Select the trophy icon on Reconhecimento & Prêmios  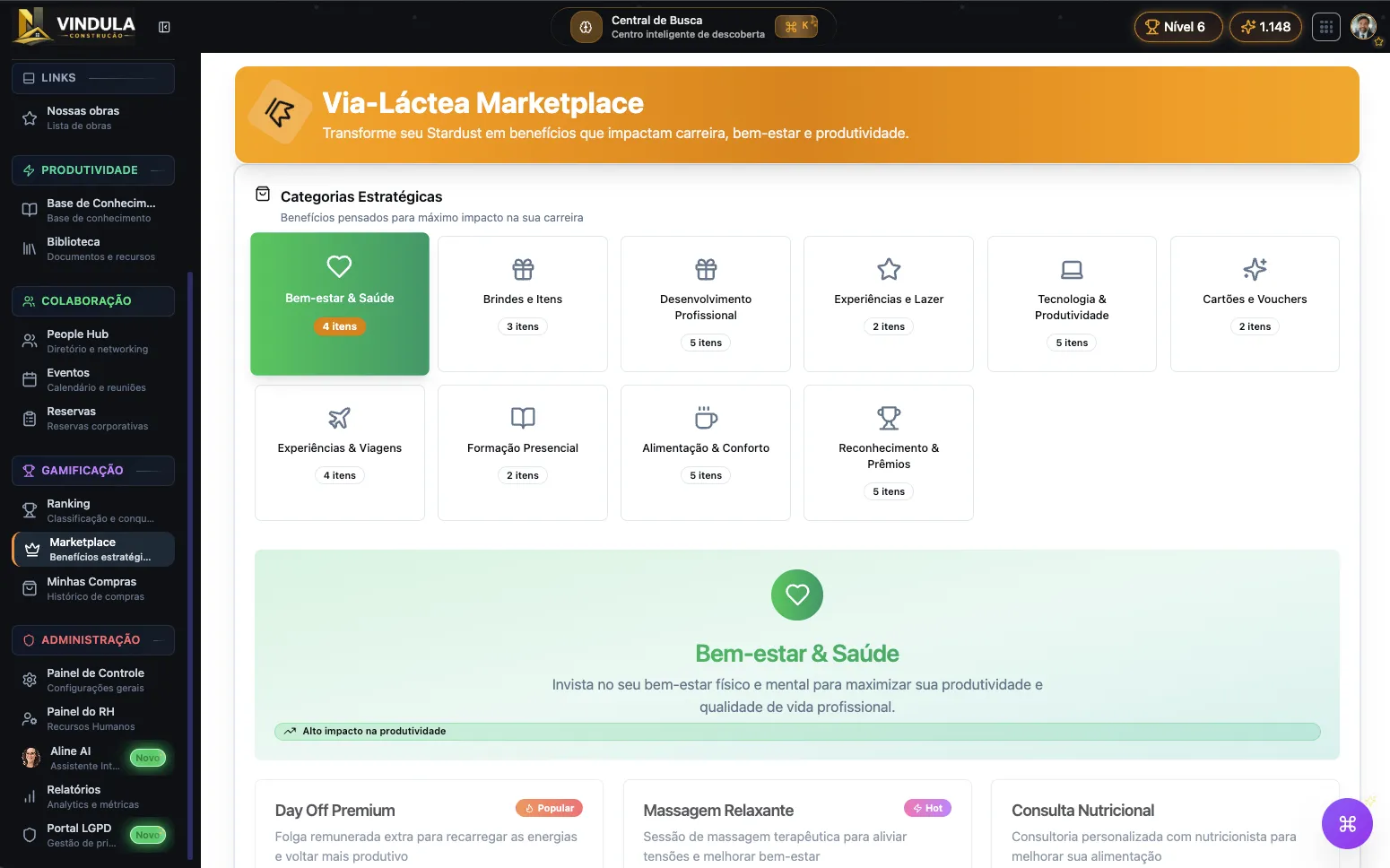[888, 417]
